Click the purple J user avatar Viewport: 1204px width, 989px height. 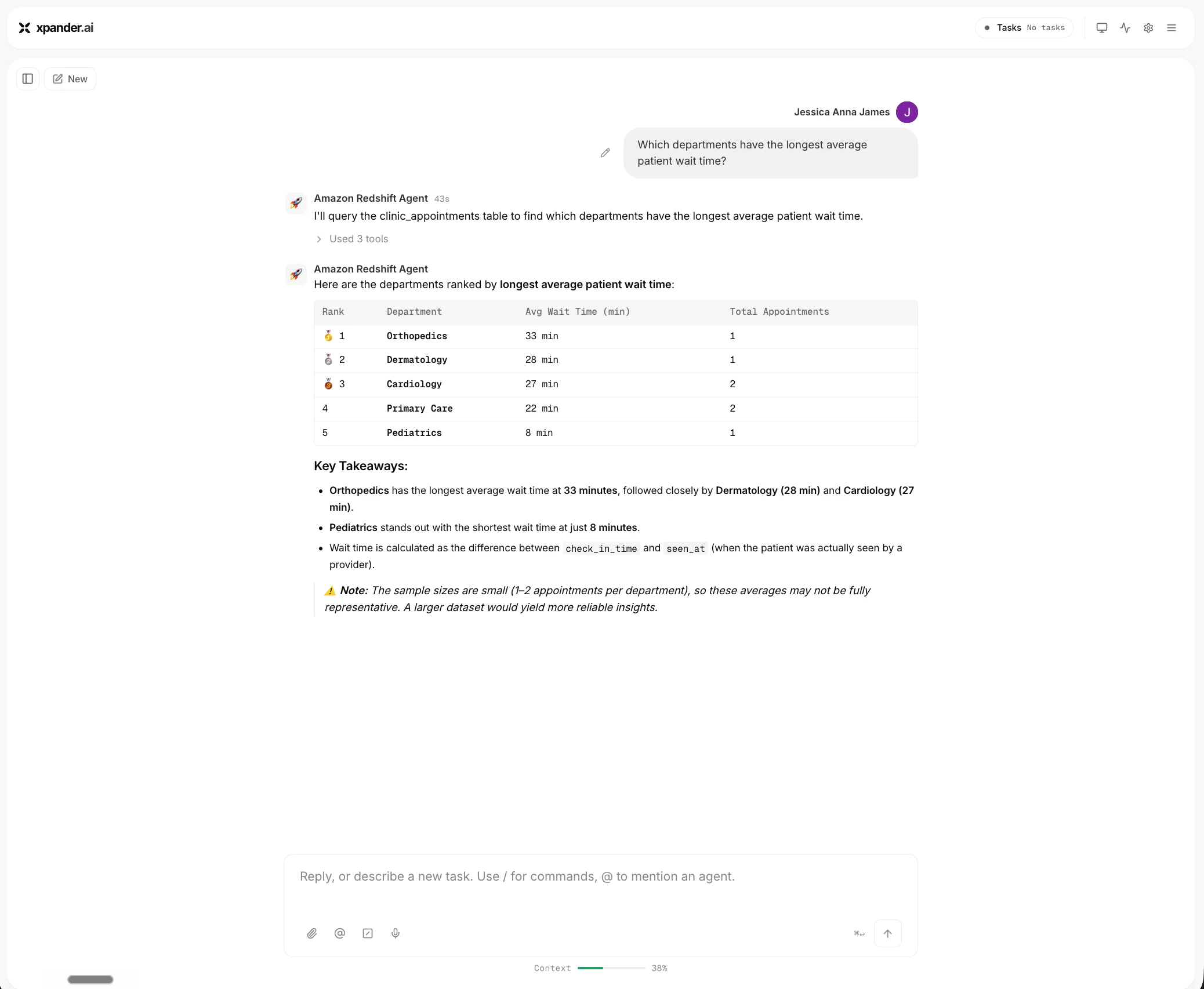(x=907, y=112)
